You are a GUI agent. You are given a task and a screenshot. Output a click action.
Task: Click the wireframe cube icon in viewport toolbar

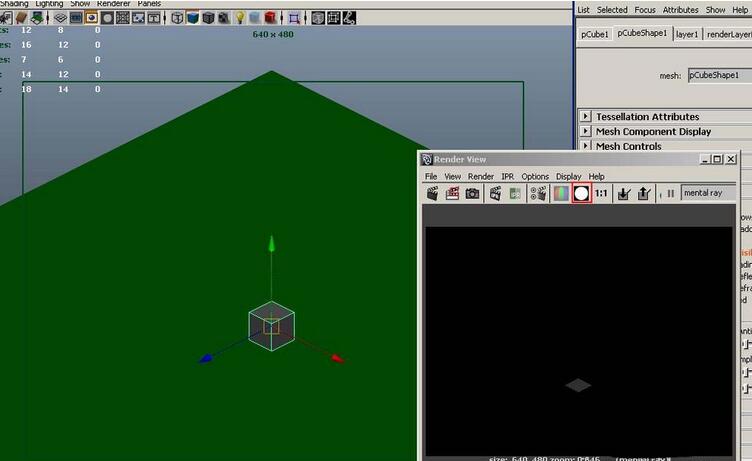(177, 18)
